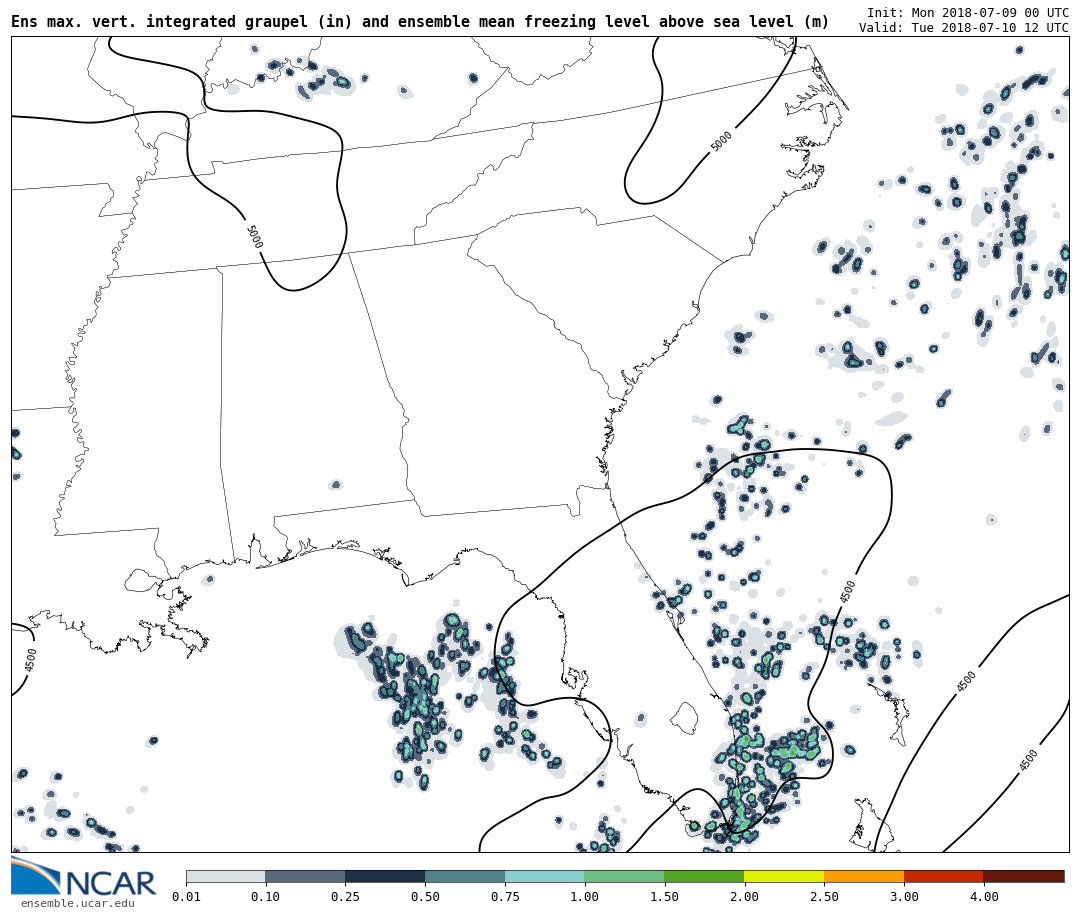
Task: Click the colorbar label '0.01'
Action: 186,896
